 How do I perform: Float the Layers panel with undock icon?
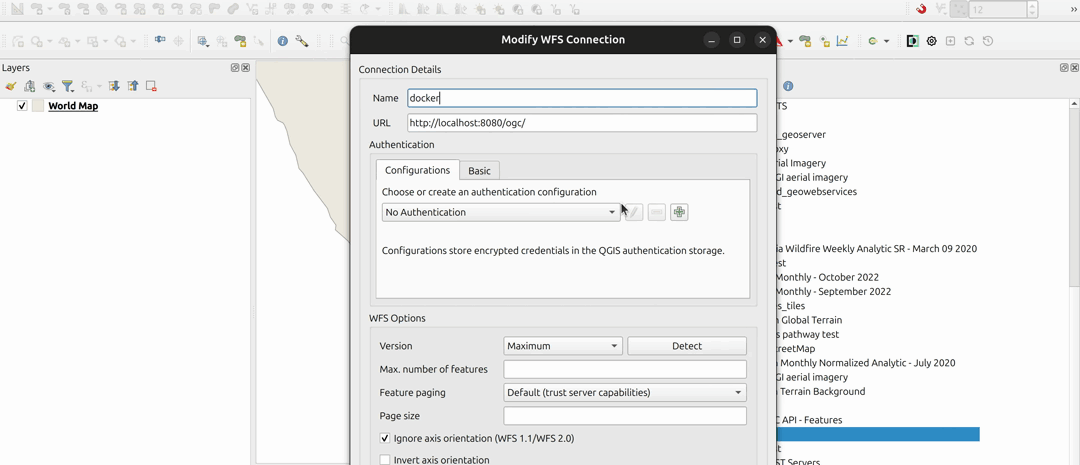235,68
